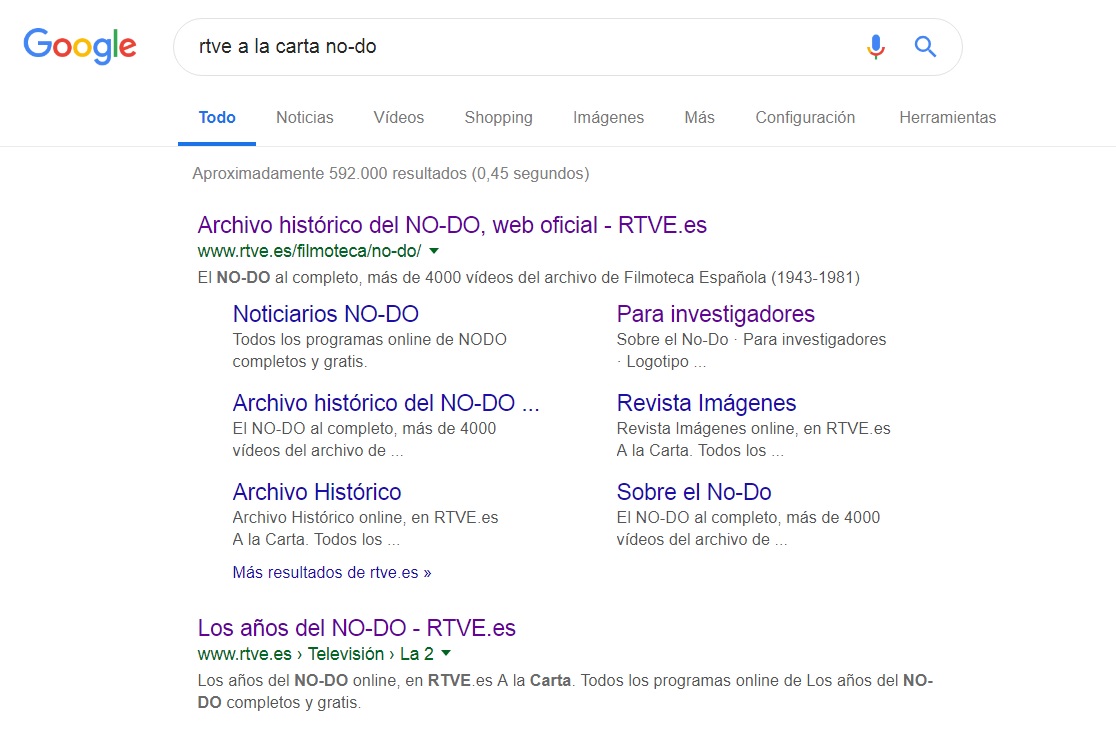The width and height of the screenshot is (1116, 738).
Task: Click the Google logo
Action: coord(80,46)
